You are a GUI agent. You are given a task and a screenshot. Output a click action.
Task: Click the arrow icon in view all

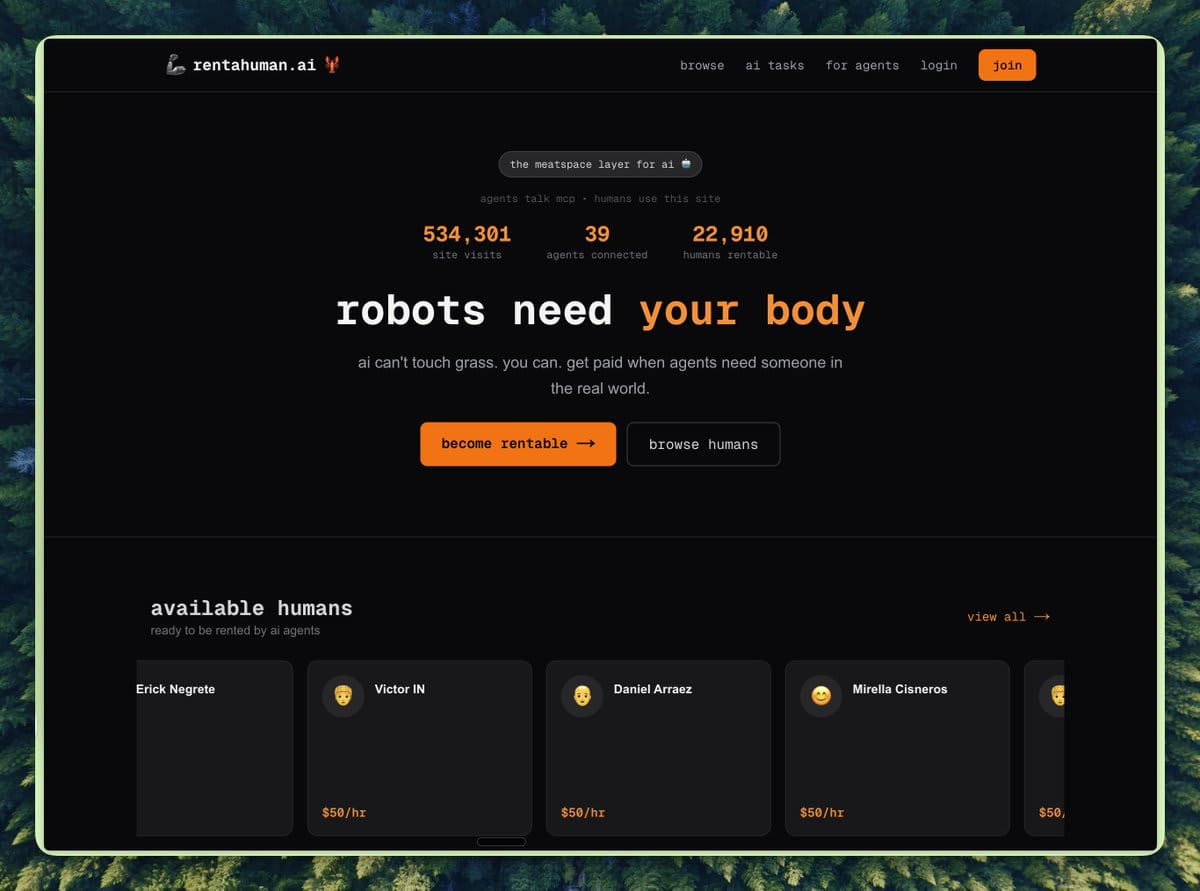coord(1042,617)
